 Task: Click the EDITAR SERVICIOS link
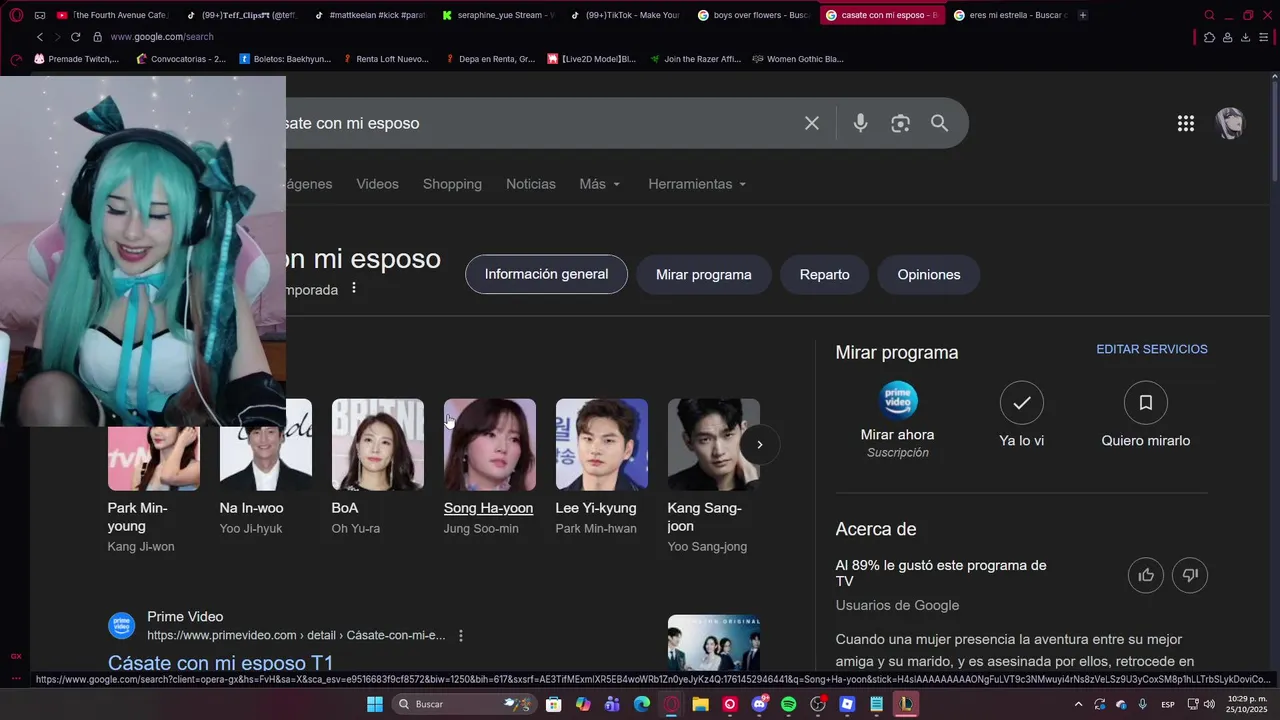[x=1152, y=349]
